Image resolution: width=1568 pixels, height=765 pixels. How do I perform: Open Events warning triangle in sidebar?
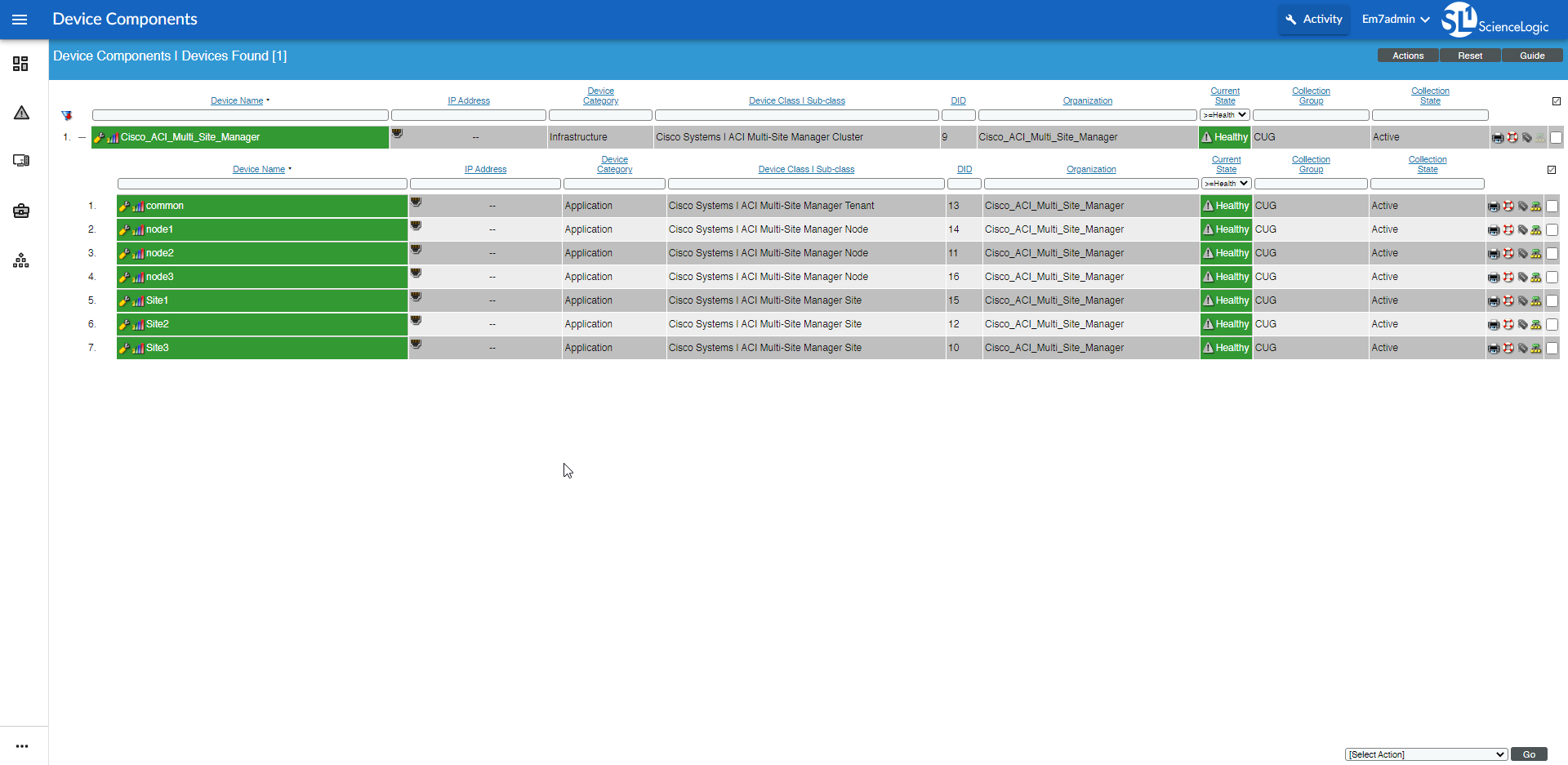click(21, 113)
